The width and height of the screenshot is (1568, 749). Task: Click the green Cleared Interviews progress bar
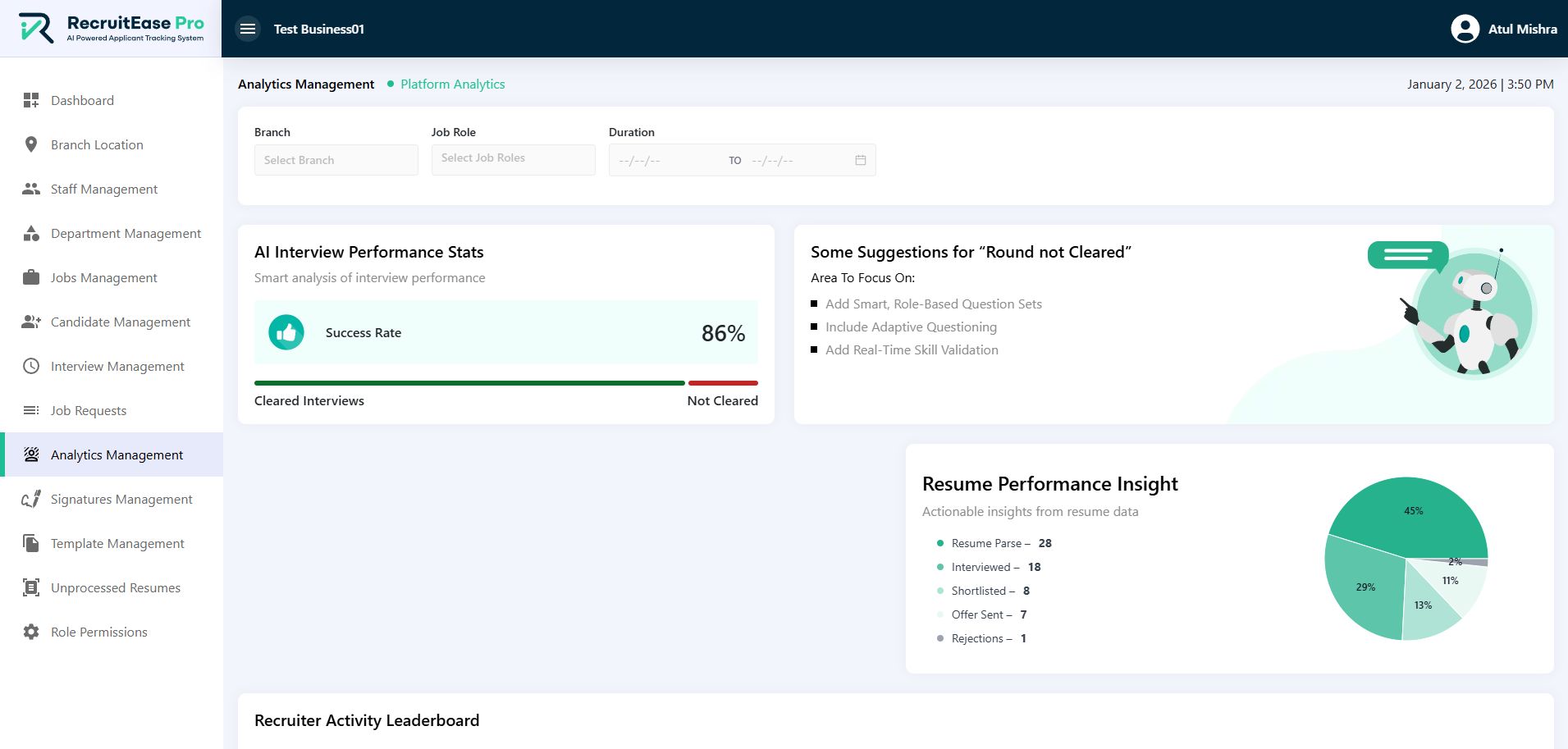click(469, 383)
